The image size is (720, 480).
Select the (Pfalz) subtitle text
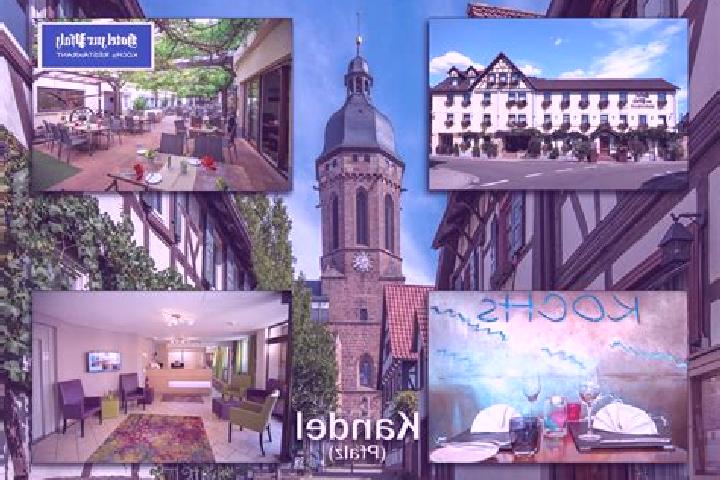pos(357,453)
